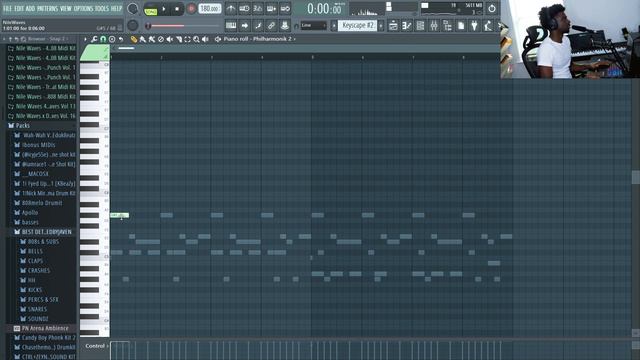Click the blend recorded notes icon
This screenshot has width=640, height=360.
click(x=285, y=26)
